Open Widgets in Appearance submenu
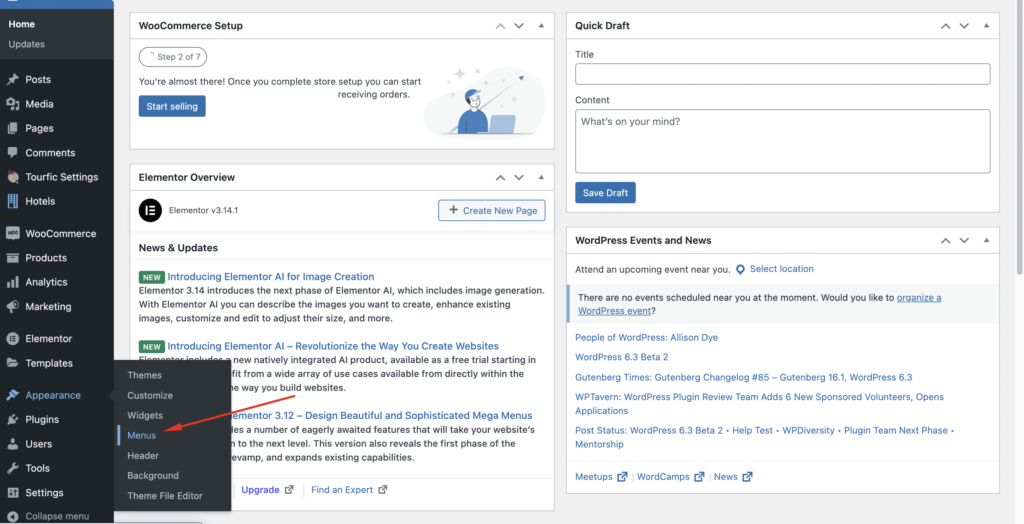Viewport: 1024px width, 524px height. 145,416
